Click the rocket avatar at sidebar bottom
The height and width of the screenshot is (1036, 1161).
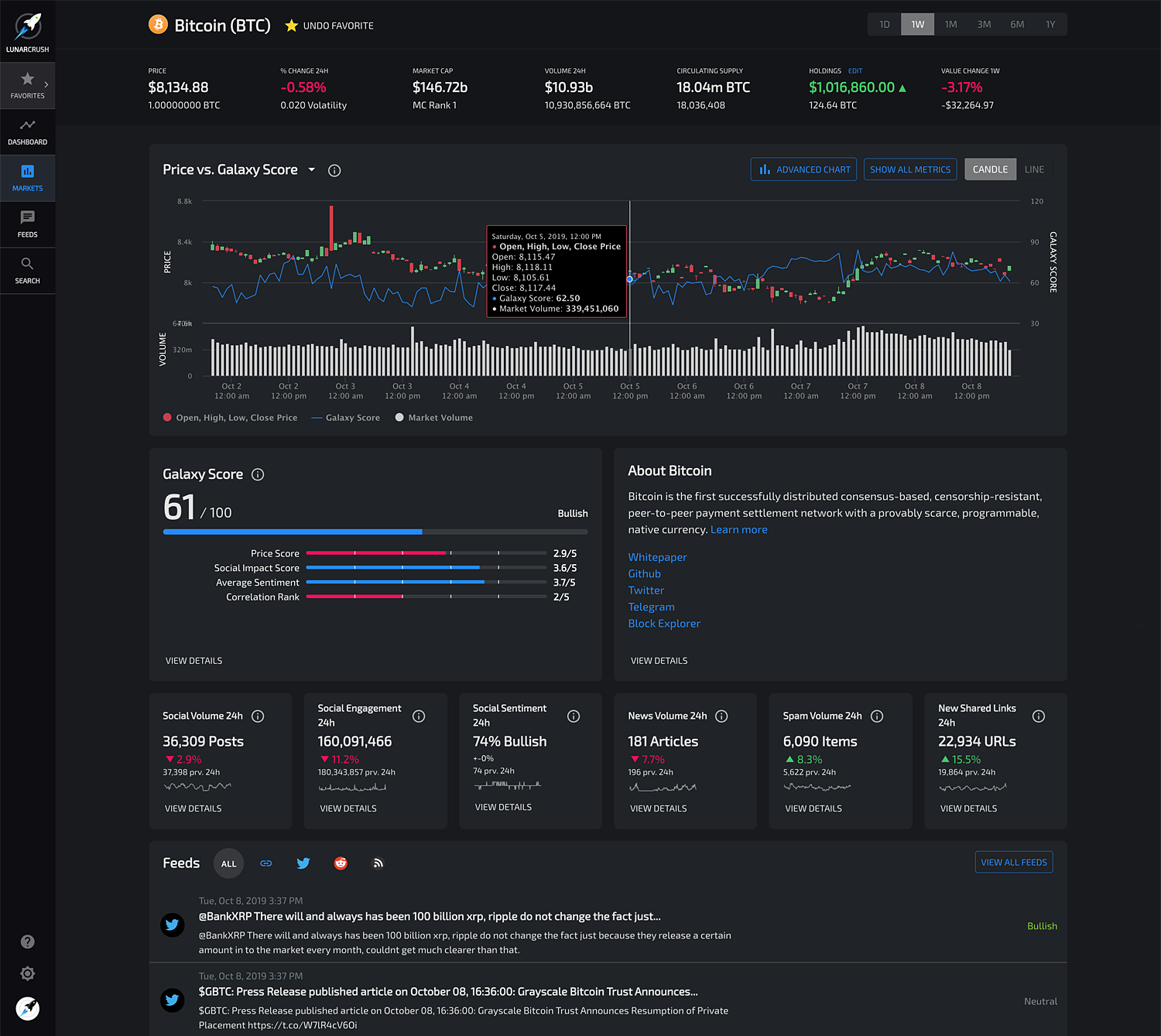[x=28, y=1008]
